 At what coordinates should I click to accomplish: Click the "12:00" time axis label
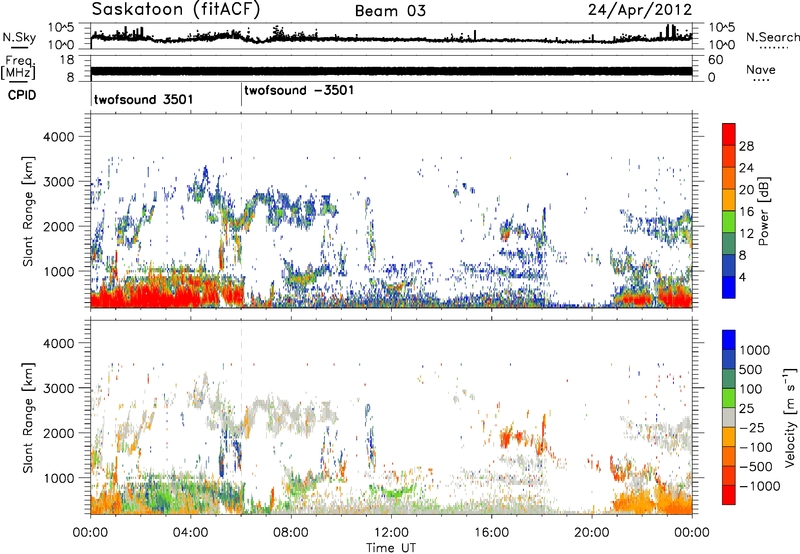pos(391,533)
